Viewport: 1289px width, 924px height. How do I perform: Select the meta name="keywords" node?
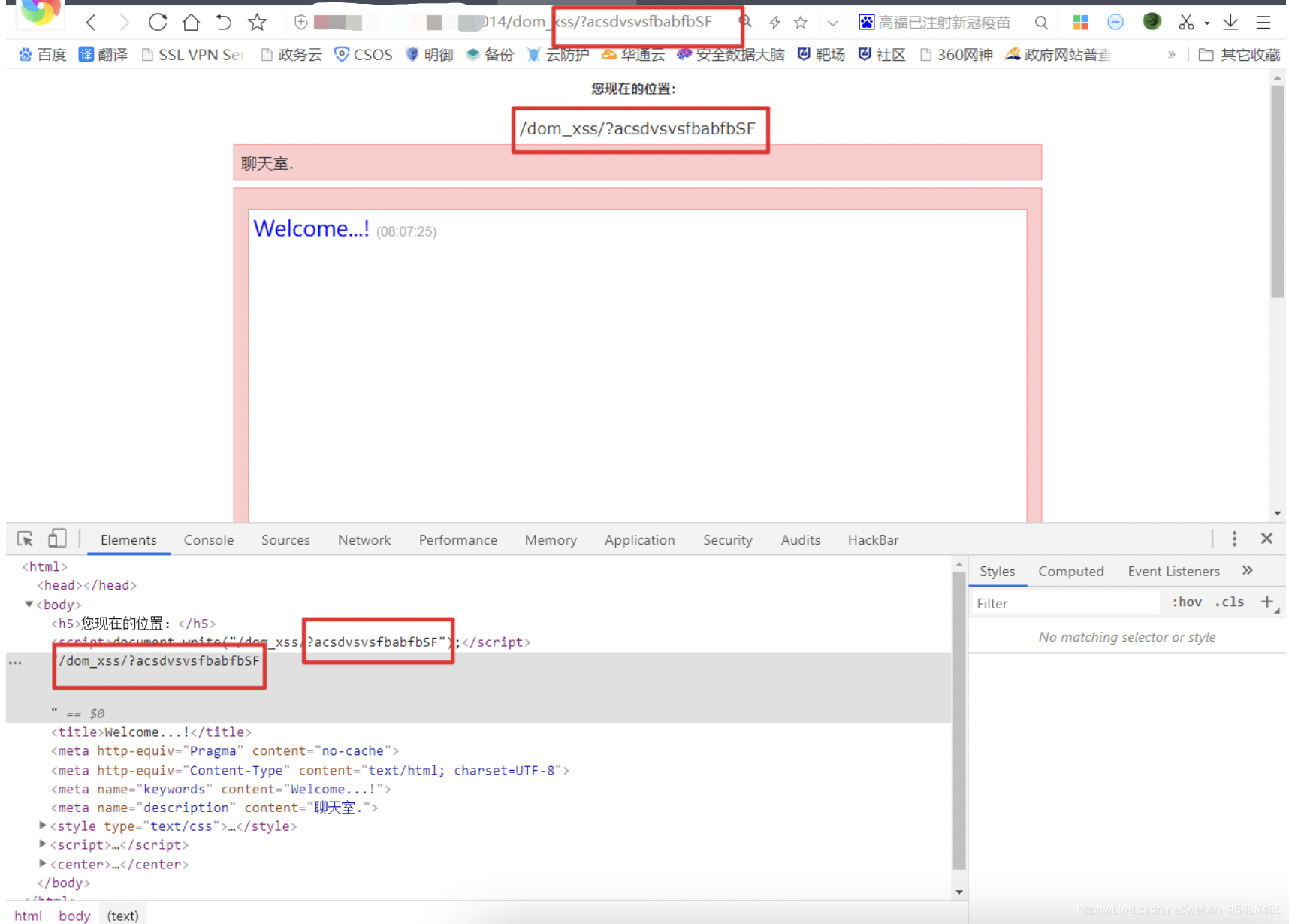coord(221,789)
